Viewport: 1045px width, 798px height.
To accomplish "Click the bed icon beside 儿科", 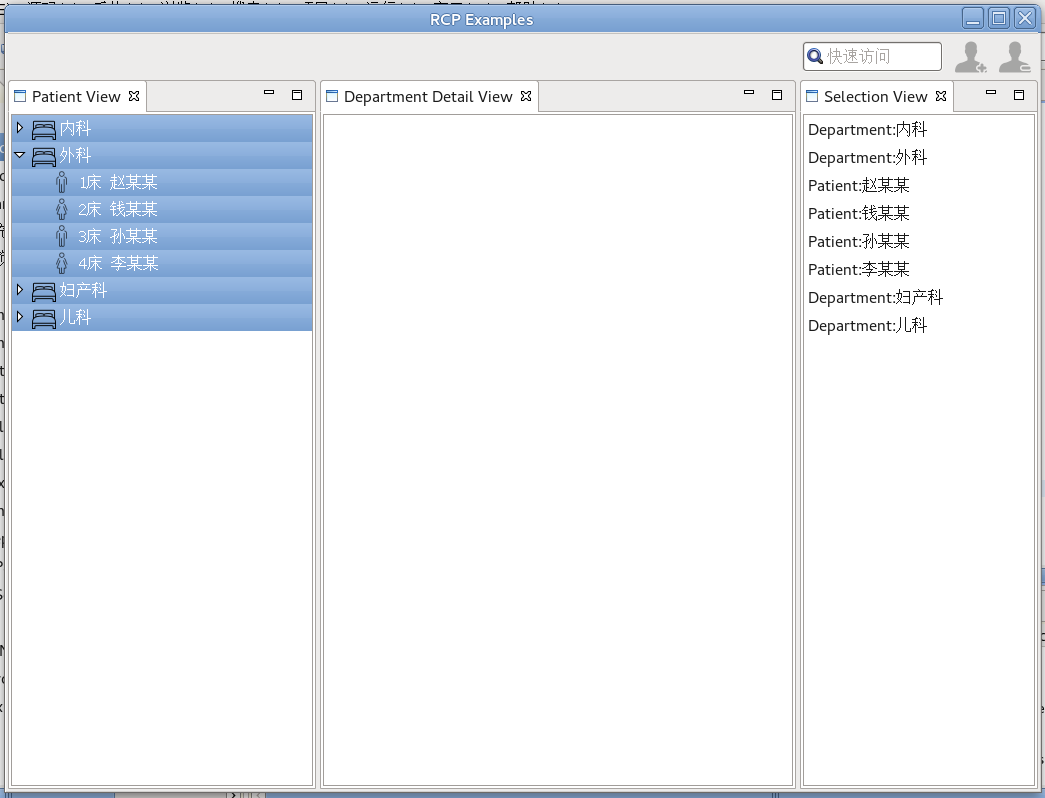I will (44, 319).
